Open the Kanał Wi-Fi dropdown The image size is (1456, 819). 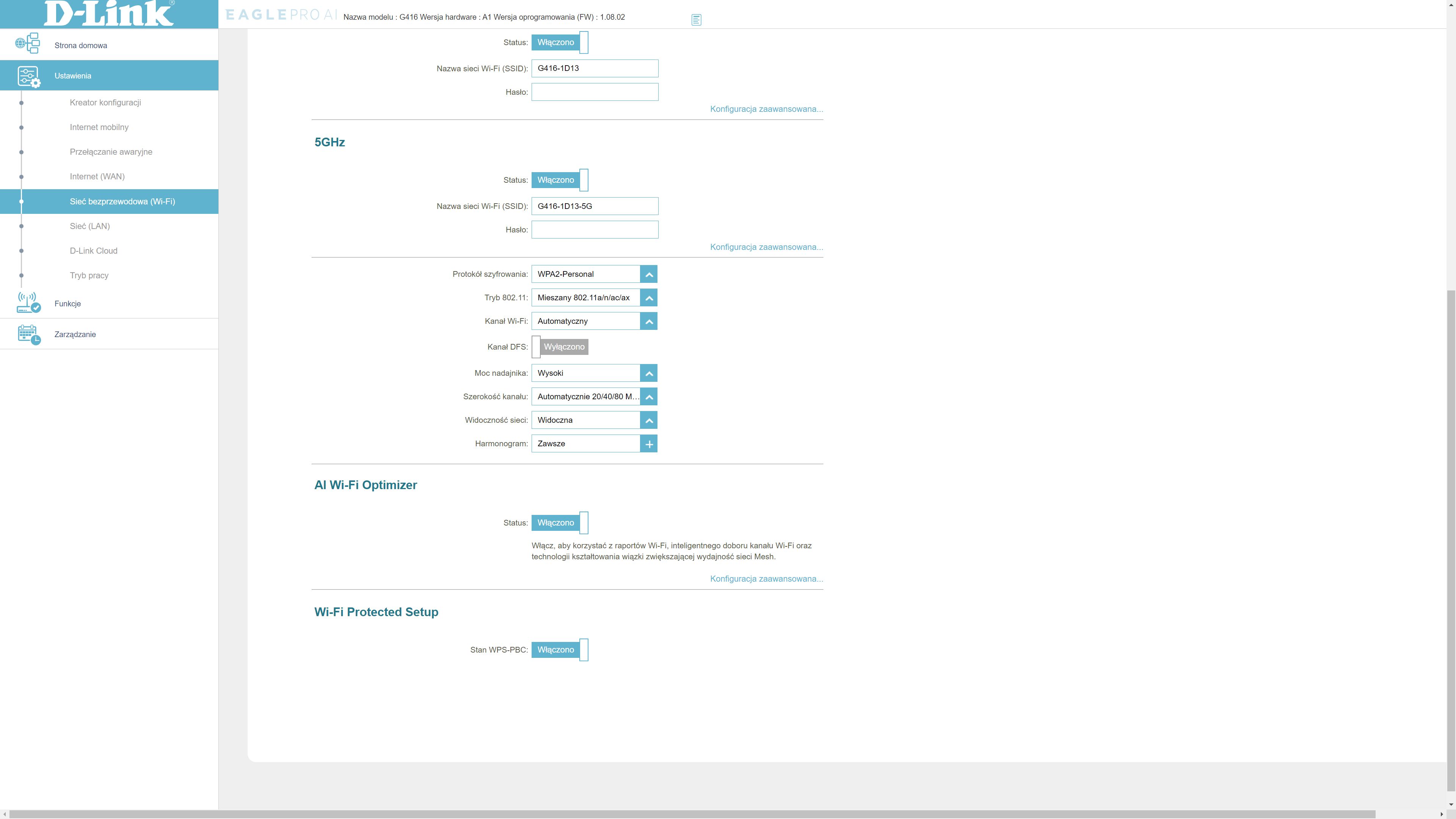pyautogui.click(x=594, y=322)
